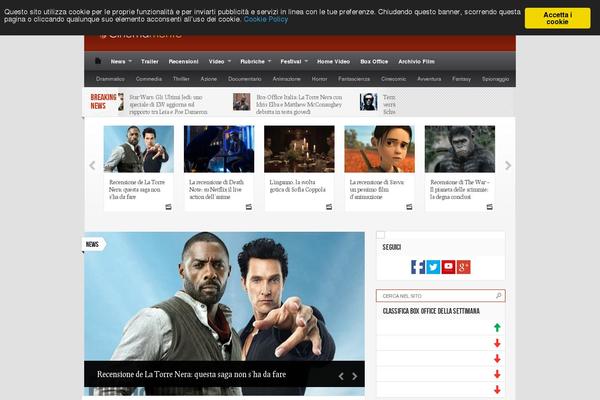Open the Twitter profile icon
The image size is (600, 400).
coord(433,267)
